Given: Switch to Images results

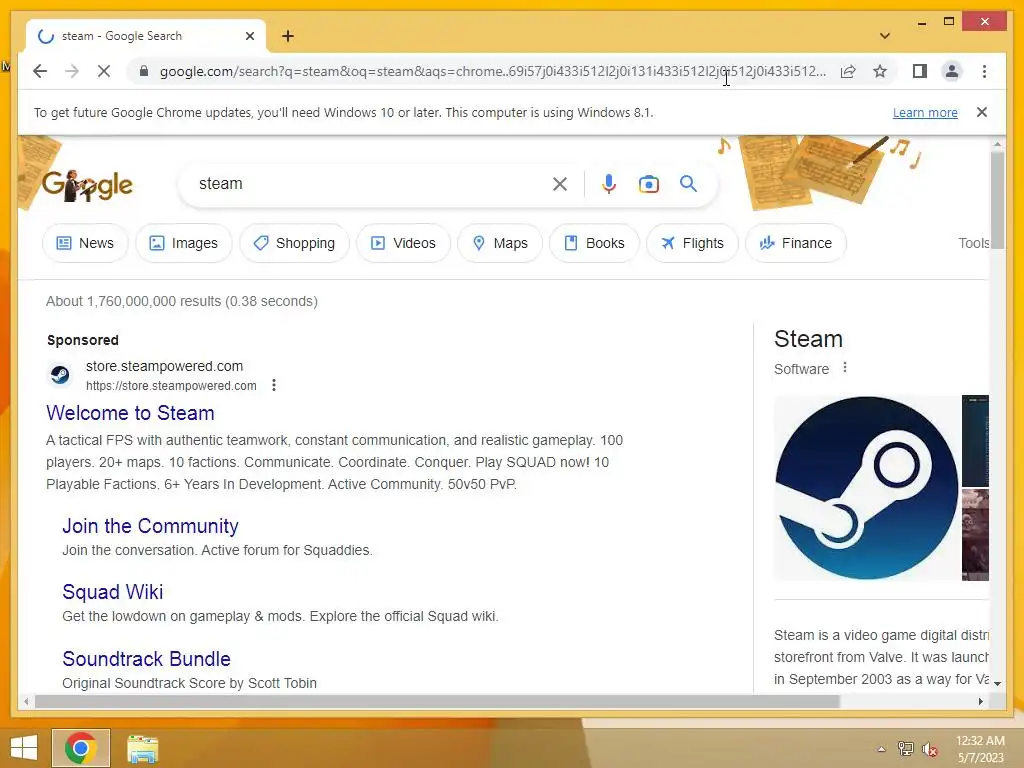Looking at the screenshot, I should click(184, 243).
